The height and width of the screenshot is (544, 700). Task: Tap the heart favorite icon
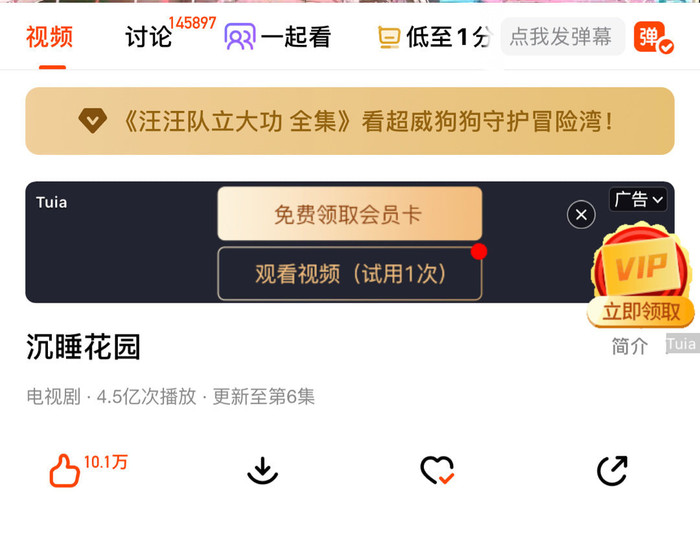(438, 470)
